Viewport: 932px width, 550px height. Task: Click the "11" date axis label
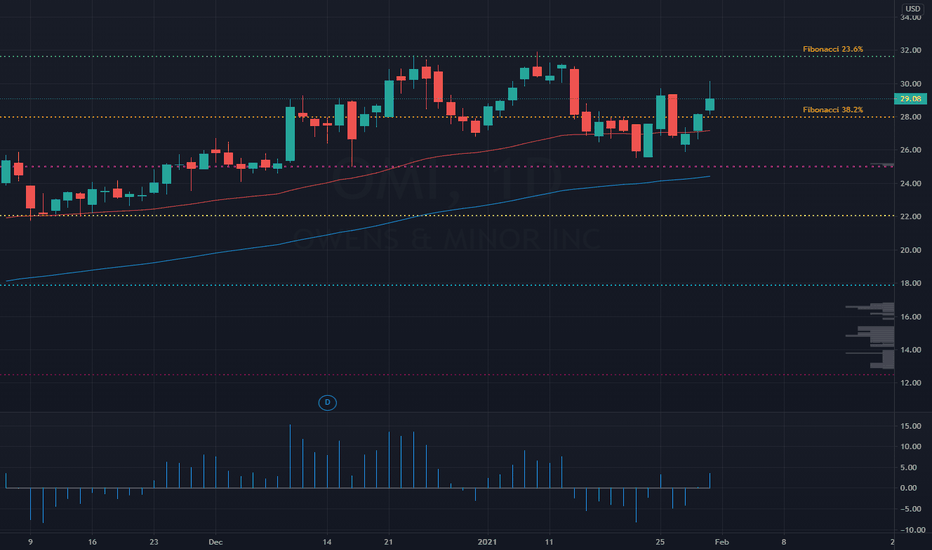(x=549, y=542)
